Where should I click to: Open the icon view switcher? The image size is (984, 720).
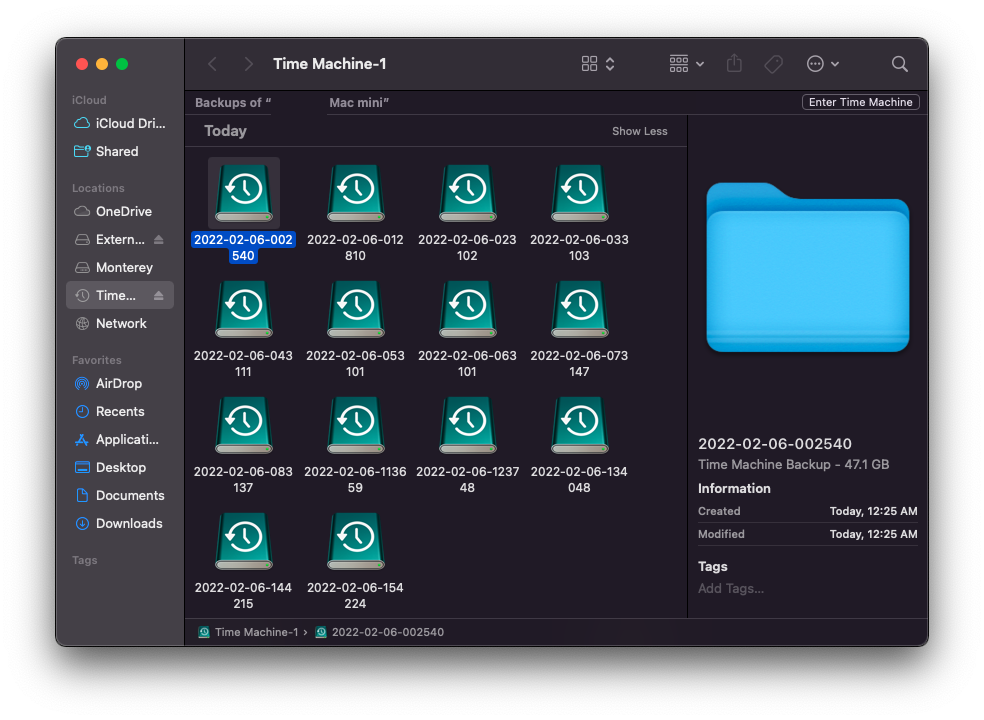(597, 64)
